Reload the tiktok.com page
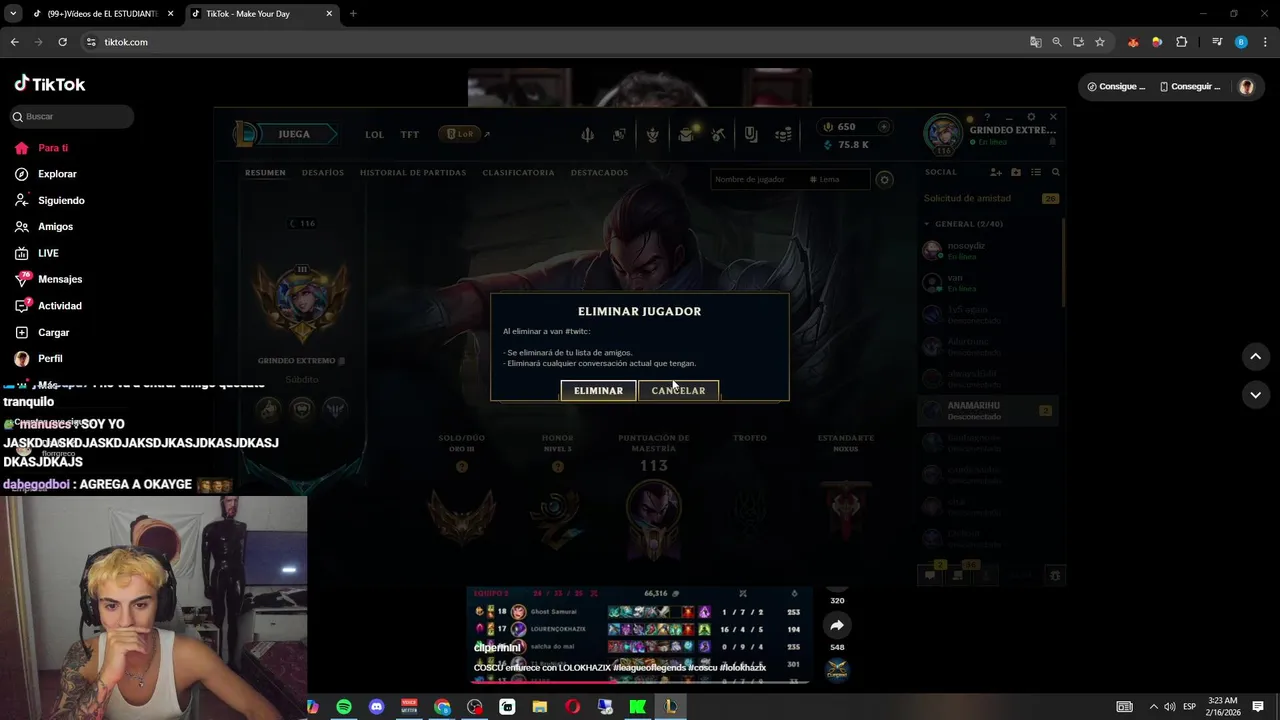Viewport: 1280px width, 720px height. pos(62,42)
